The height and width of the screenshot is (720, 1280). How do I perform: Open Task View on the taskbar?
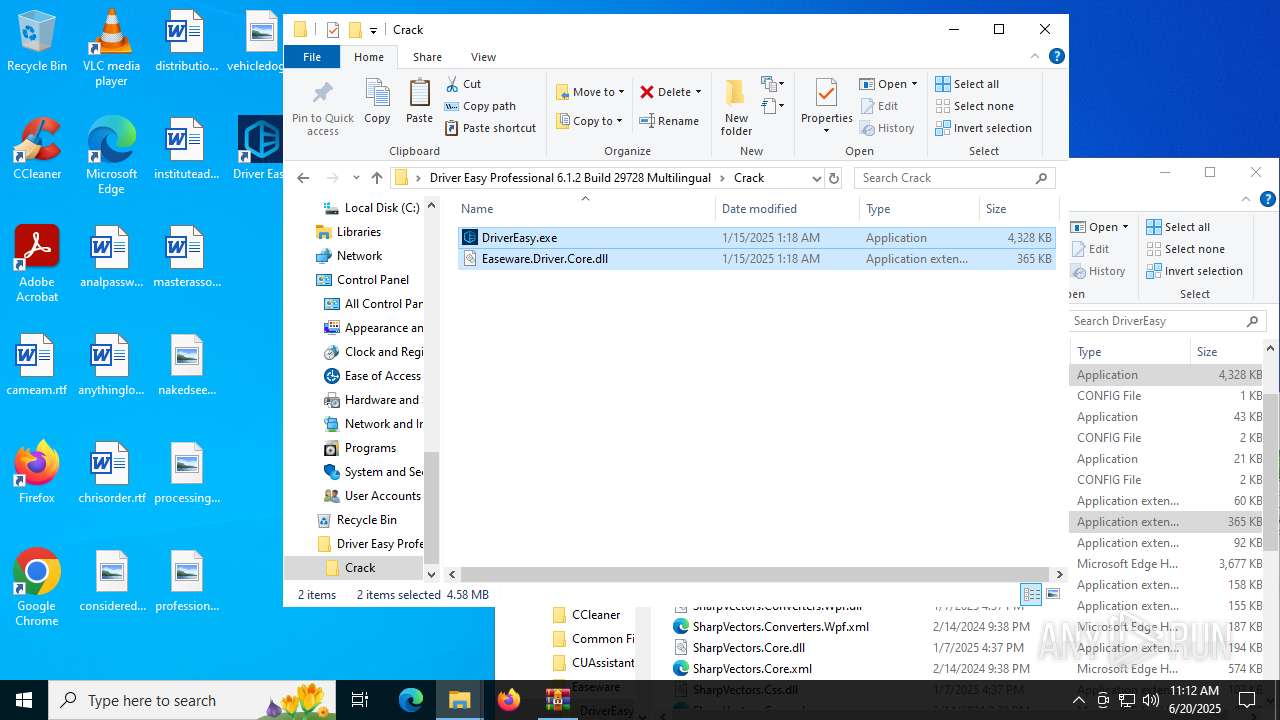click(360, 700)
